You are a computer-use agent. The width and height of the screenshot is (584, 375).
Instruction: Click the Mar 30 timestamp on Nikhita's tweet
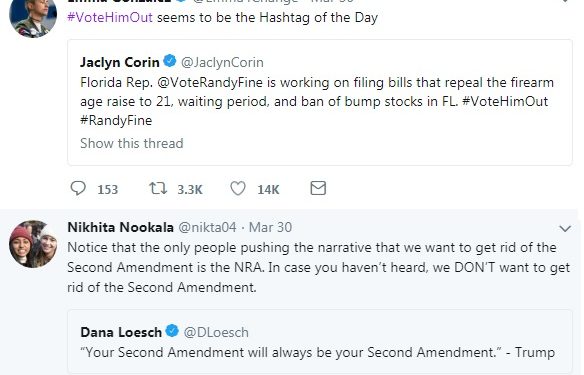click(270, 228)
